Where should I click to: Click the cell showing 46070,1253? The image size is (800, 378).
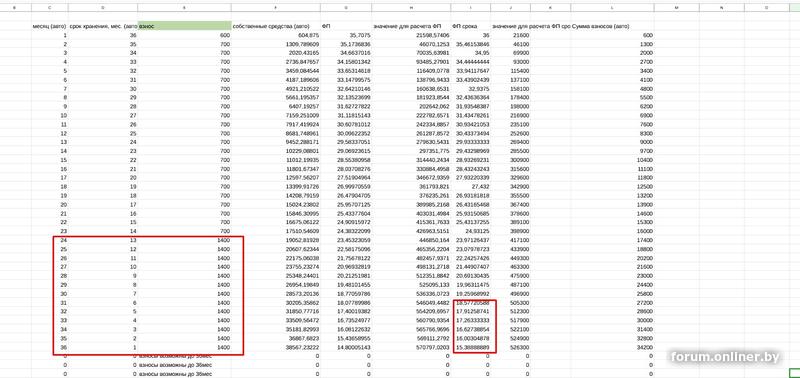click(x=411, y=44)
